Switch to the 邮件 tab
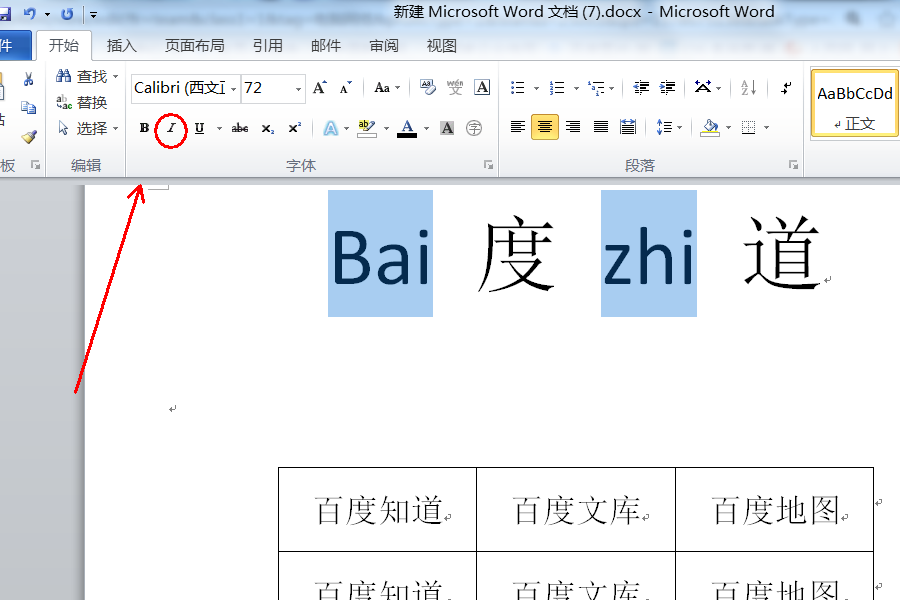The height and width of the screenshot is (600, 900). tap(326, 45)
